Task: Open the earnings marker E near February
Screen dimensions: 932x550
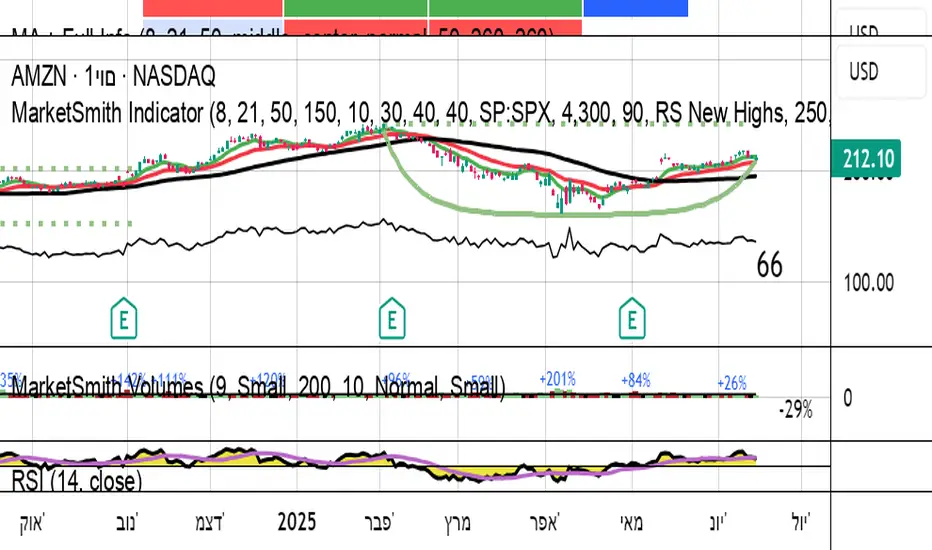Action: pos(392,319)
